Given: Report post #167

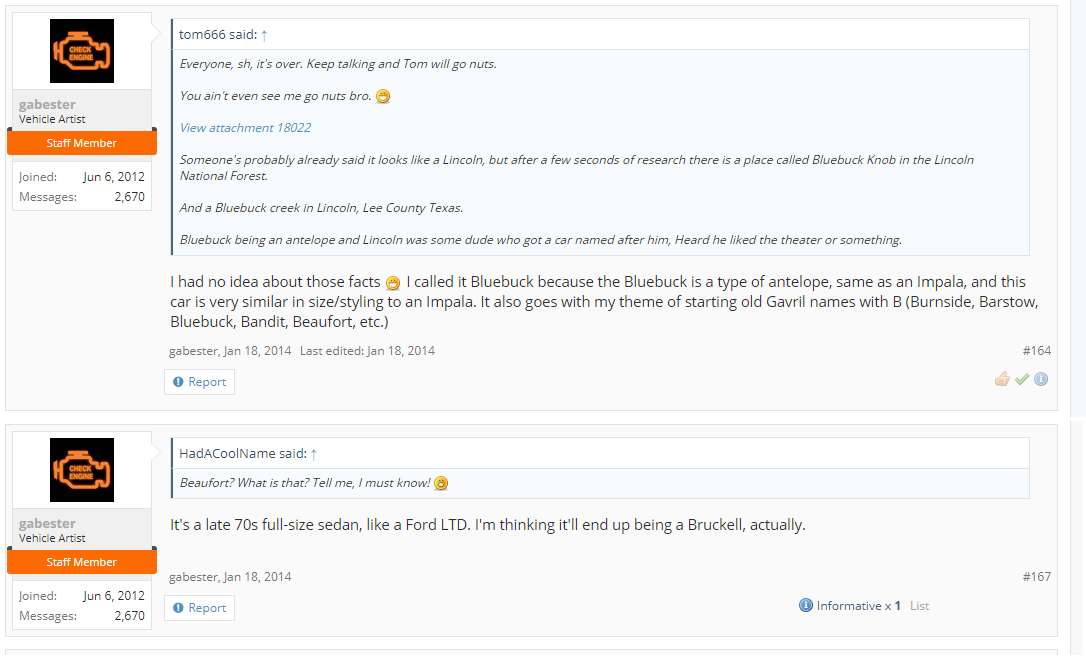Looking at the screenshot, I should pos(199,608).
